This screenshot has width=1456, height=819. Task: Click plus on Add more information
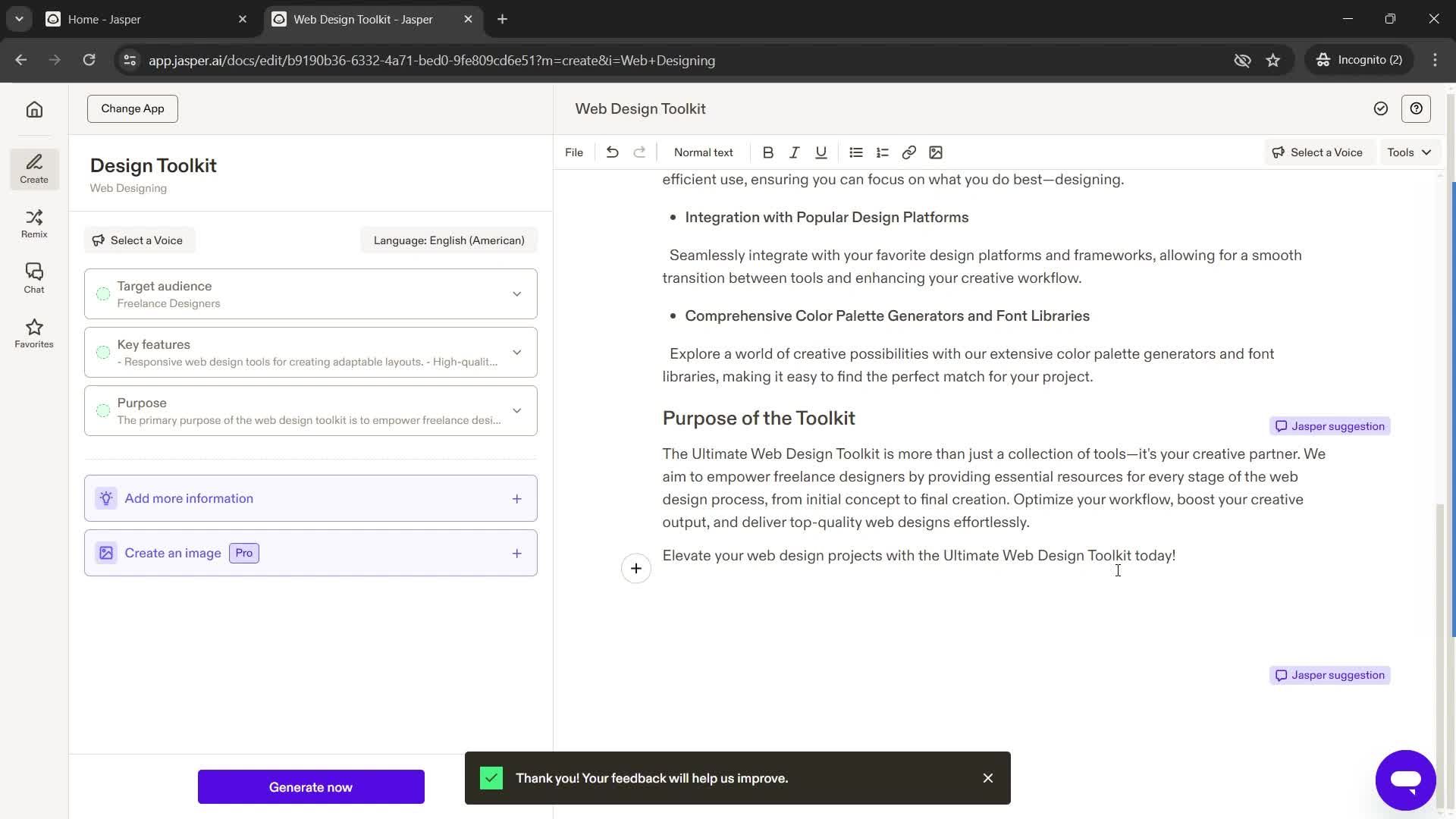click(x=517, y=498)
